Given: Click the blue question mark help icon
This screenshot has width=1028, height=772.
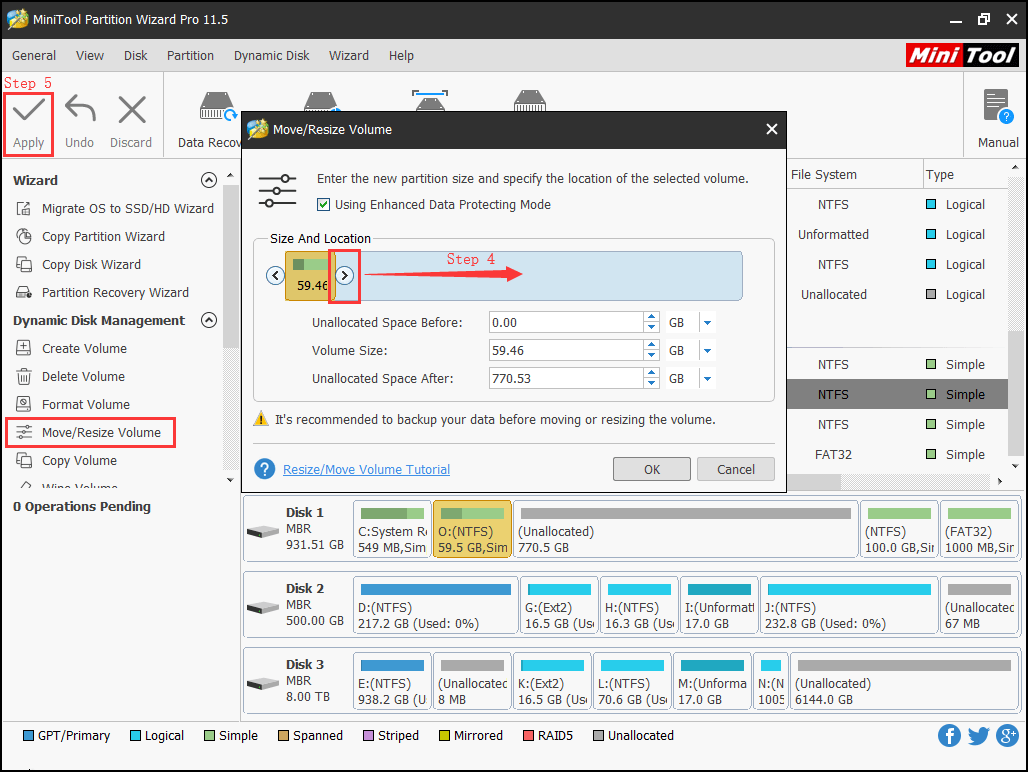Looking at the screenshot, I should click(x=265, y=469).
